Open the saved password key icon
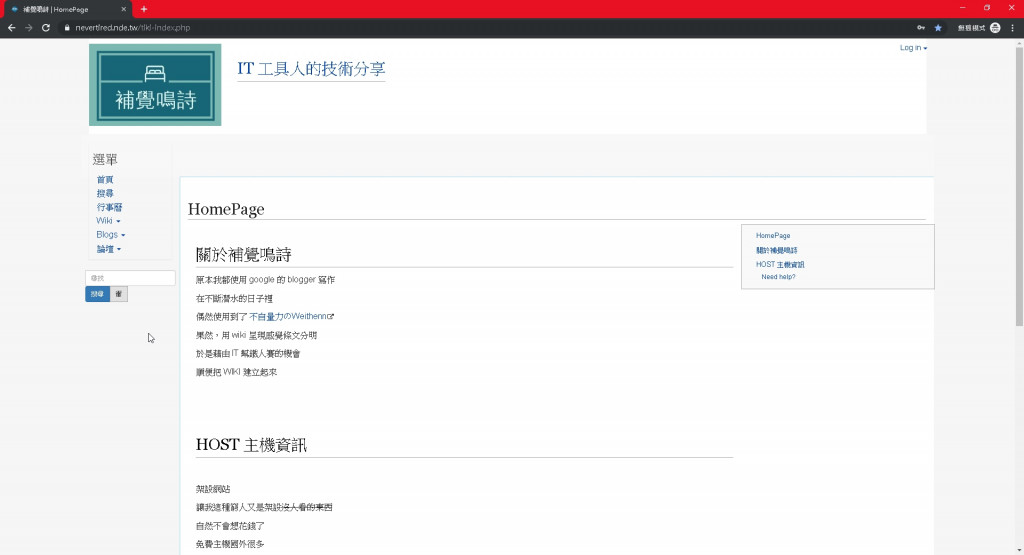This screenshot has height=555, width=1024. 921,27
